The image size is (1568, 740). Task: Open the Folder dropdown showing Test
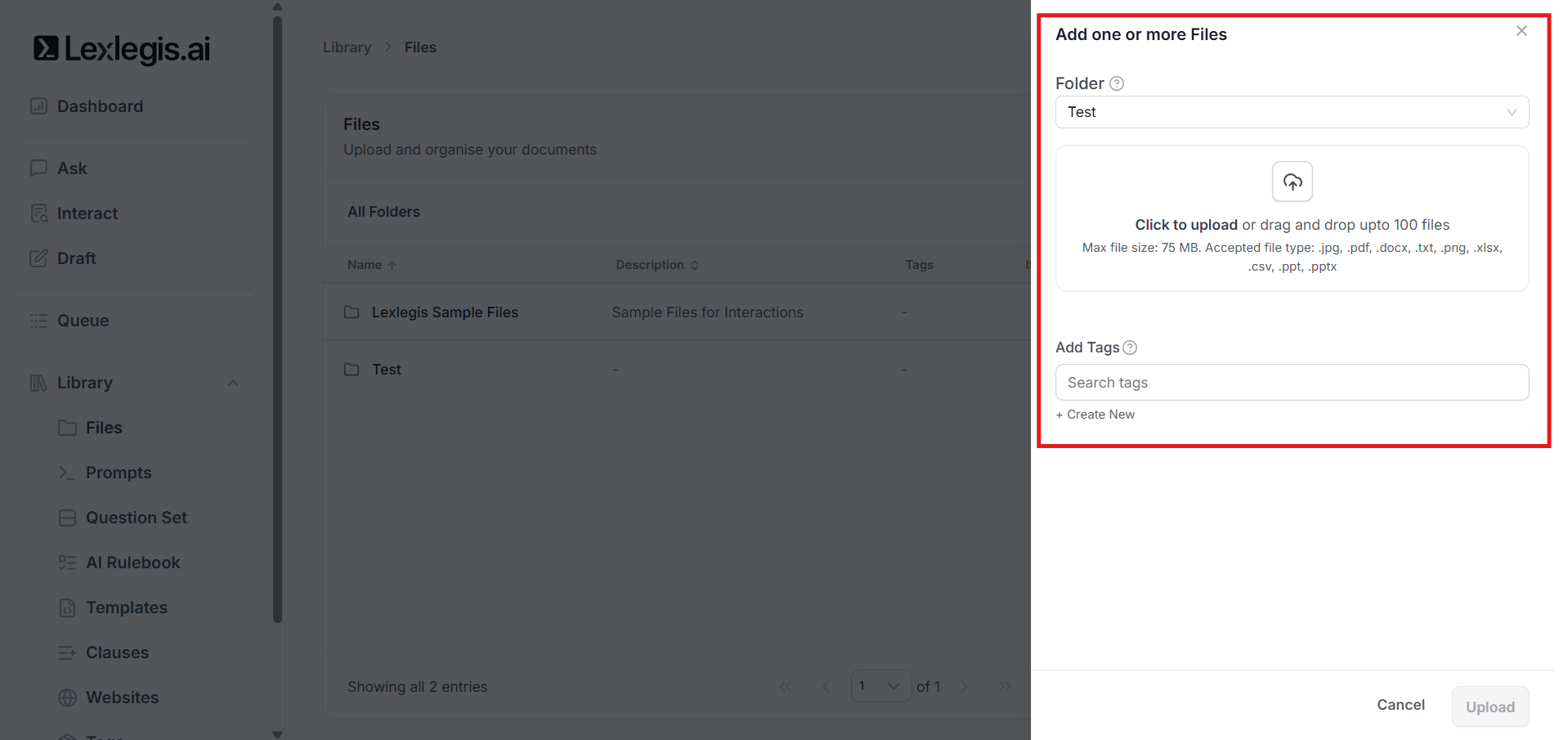1292,112
